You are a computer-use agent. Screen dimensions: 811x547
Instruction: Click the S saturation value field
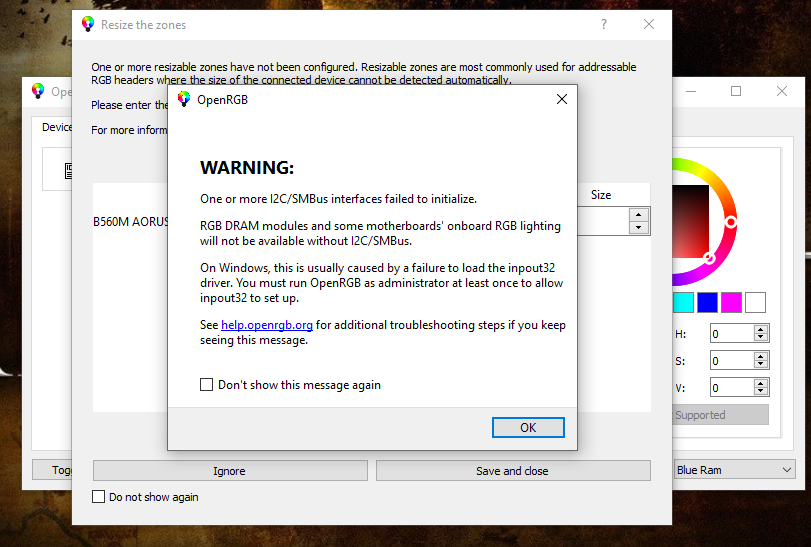pyautogui.click(x=732, y=361)
